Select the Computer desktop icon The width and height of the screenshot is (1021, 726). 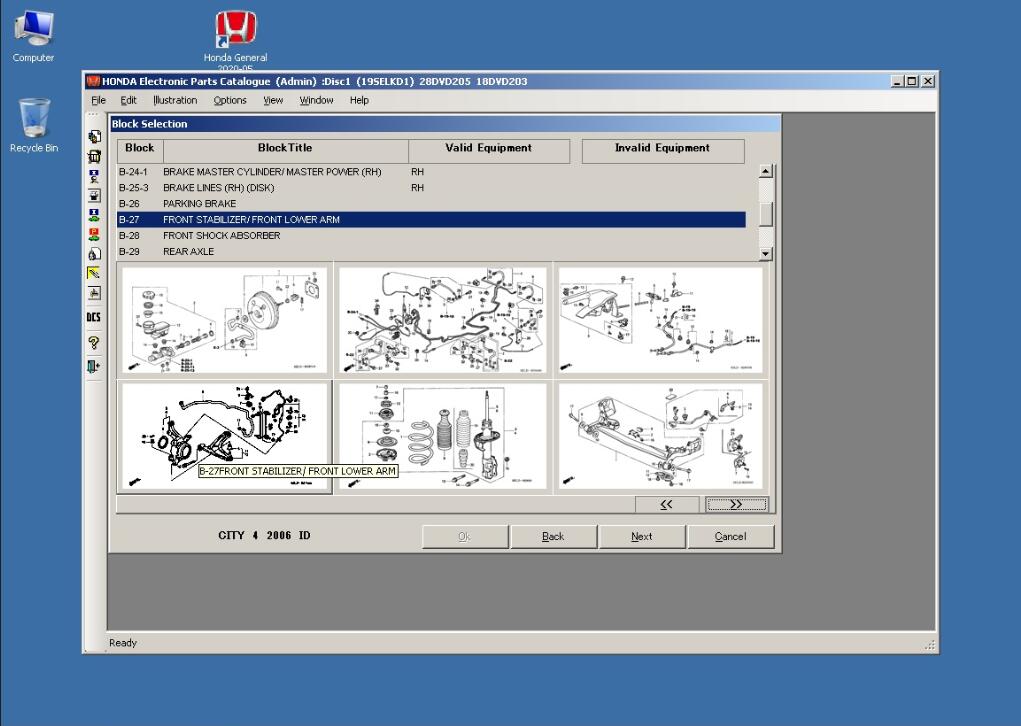[33, 36]
